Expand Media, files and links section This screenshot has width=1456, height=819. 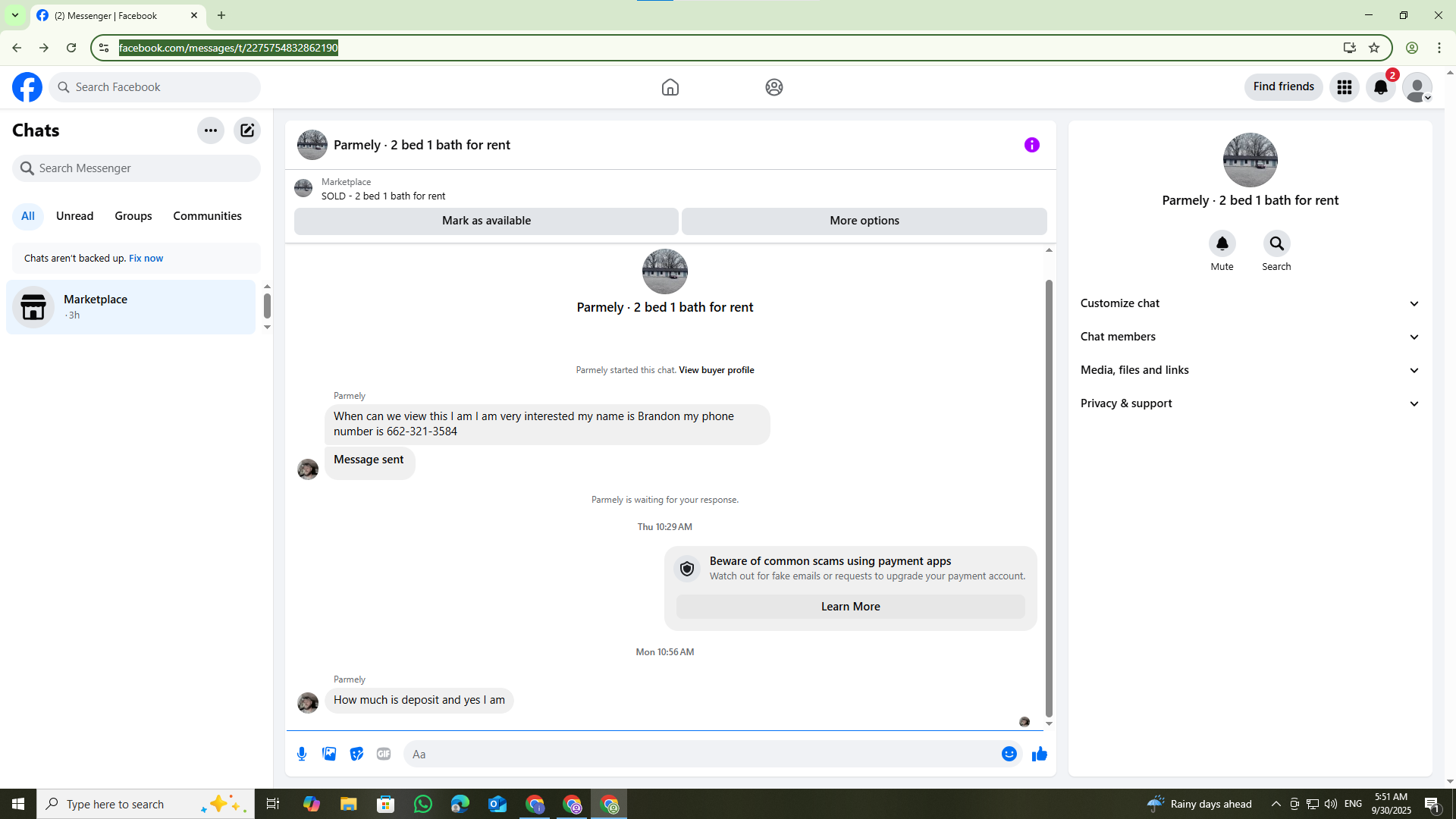(1250, 370)
